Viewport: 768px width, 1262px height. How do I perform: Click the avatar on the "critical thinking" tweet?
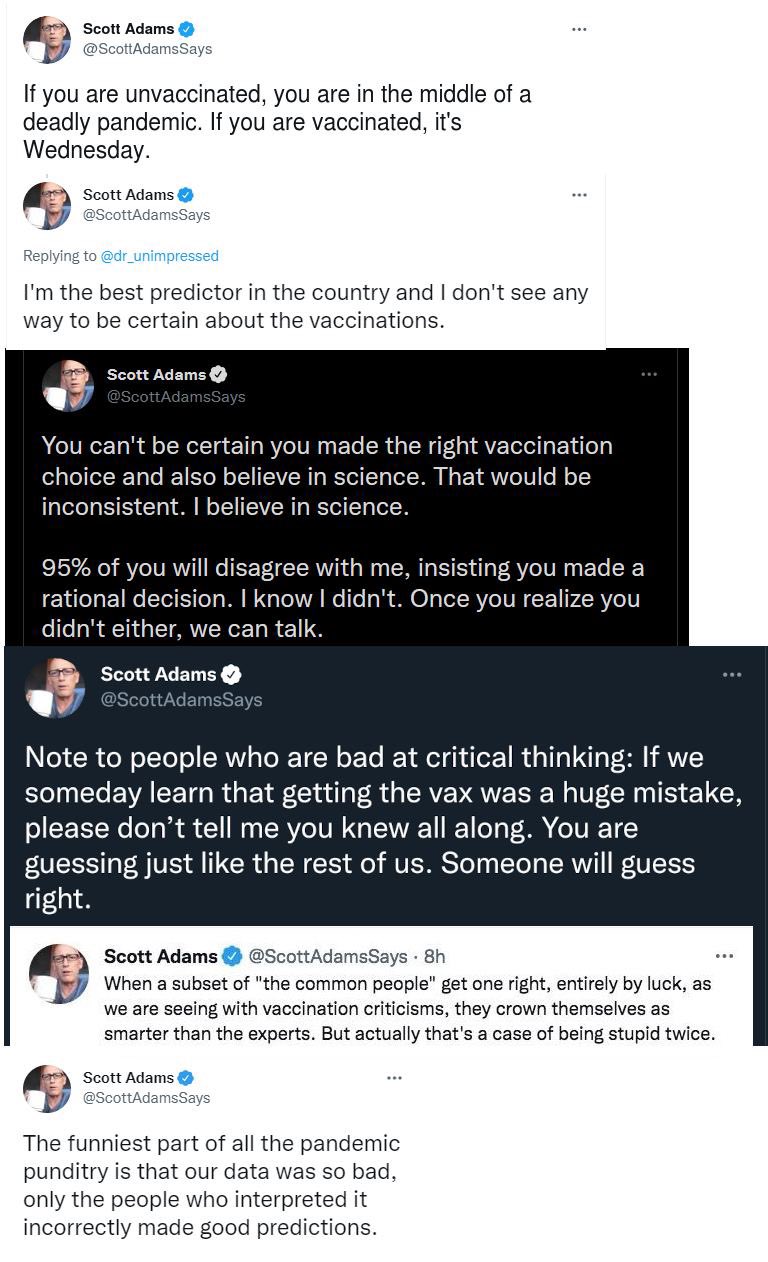coord(55,688)
